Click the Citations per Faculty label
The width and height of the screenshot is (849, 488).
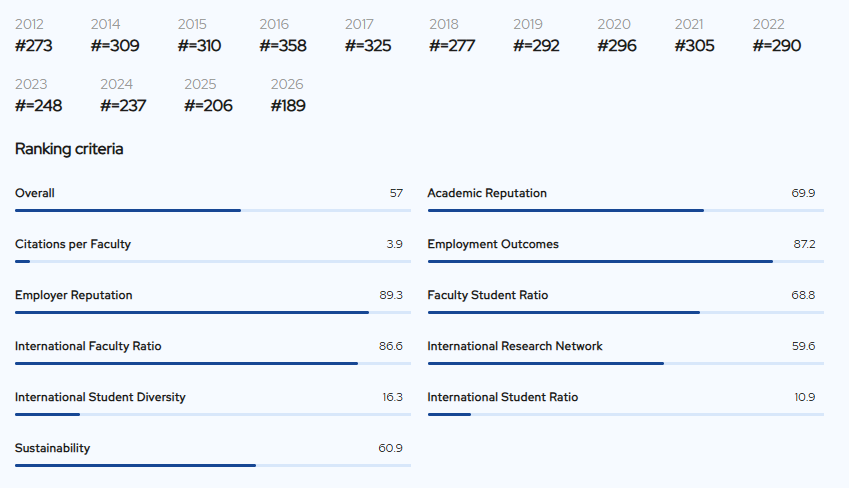(x=72, y=244)
